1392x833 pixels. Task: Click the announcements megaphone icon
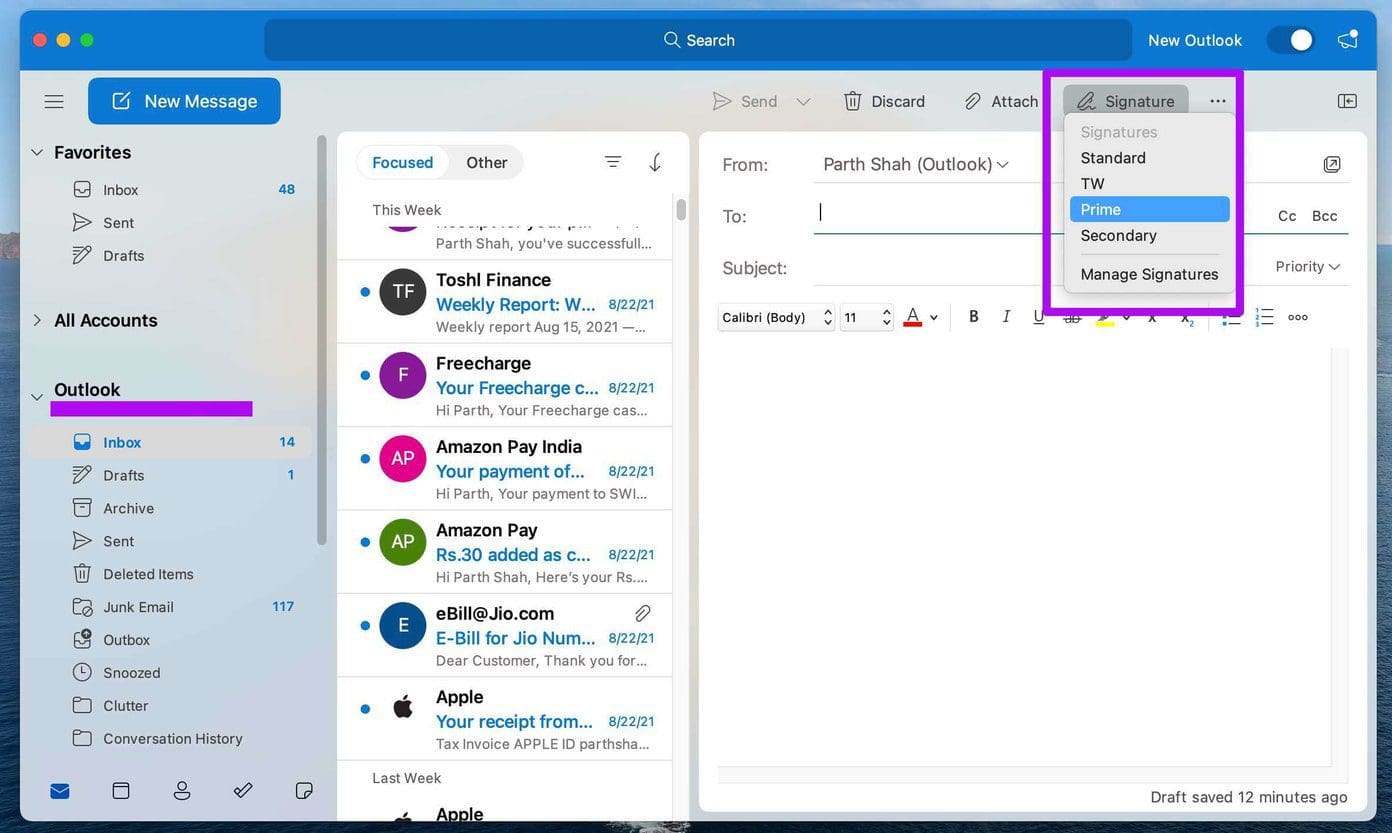click(1348, 40)
